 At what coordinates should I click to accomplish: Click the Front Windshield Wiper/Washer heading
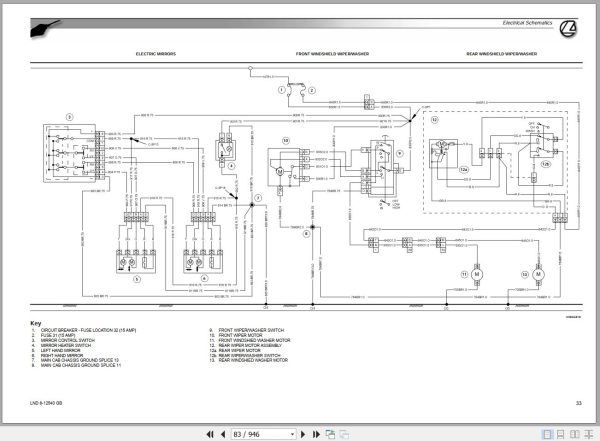[x=332, y=54]
